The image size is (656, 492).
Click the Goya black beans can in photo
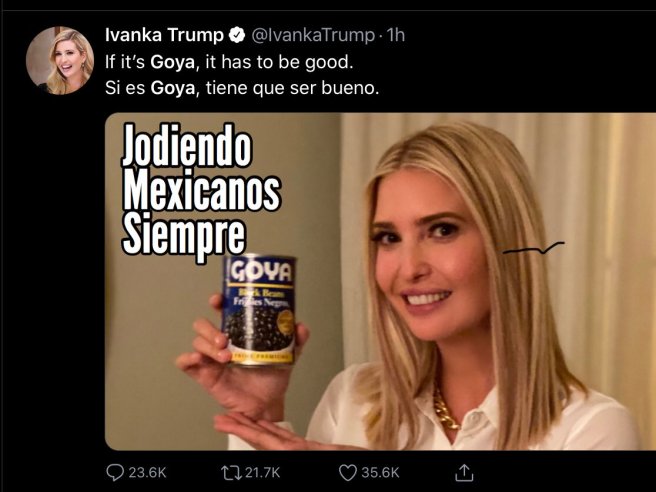tap(259, 310)
